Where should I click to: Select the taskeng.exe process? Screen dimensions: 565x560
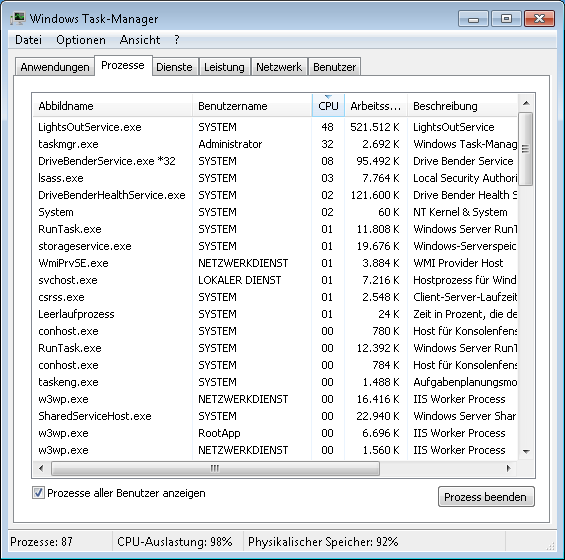tap(275, 382)
